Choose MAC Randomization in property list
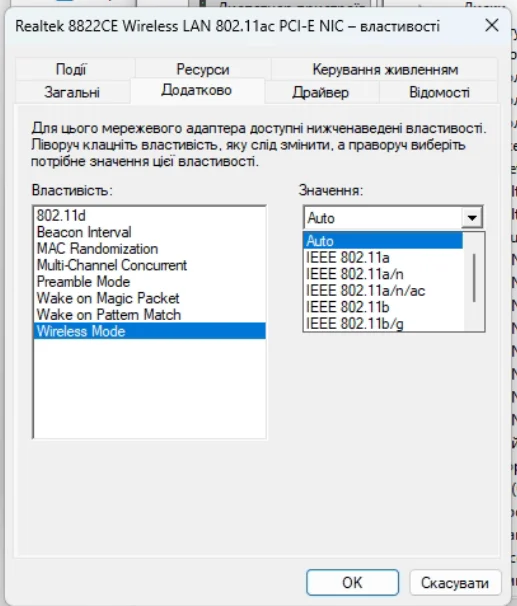 tap(150, 249)
